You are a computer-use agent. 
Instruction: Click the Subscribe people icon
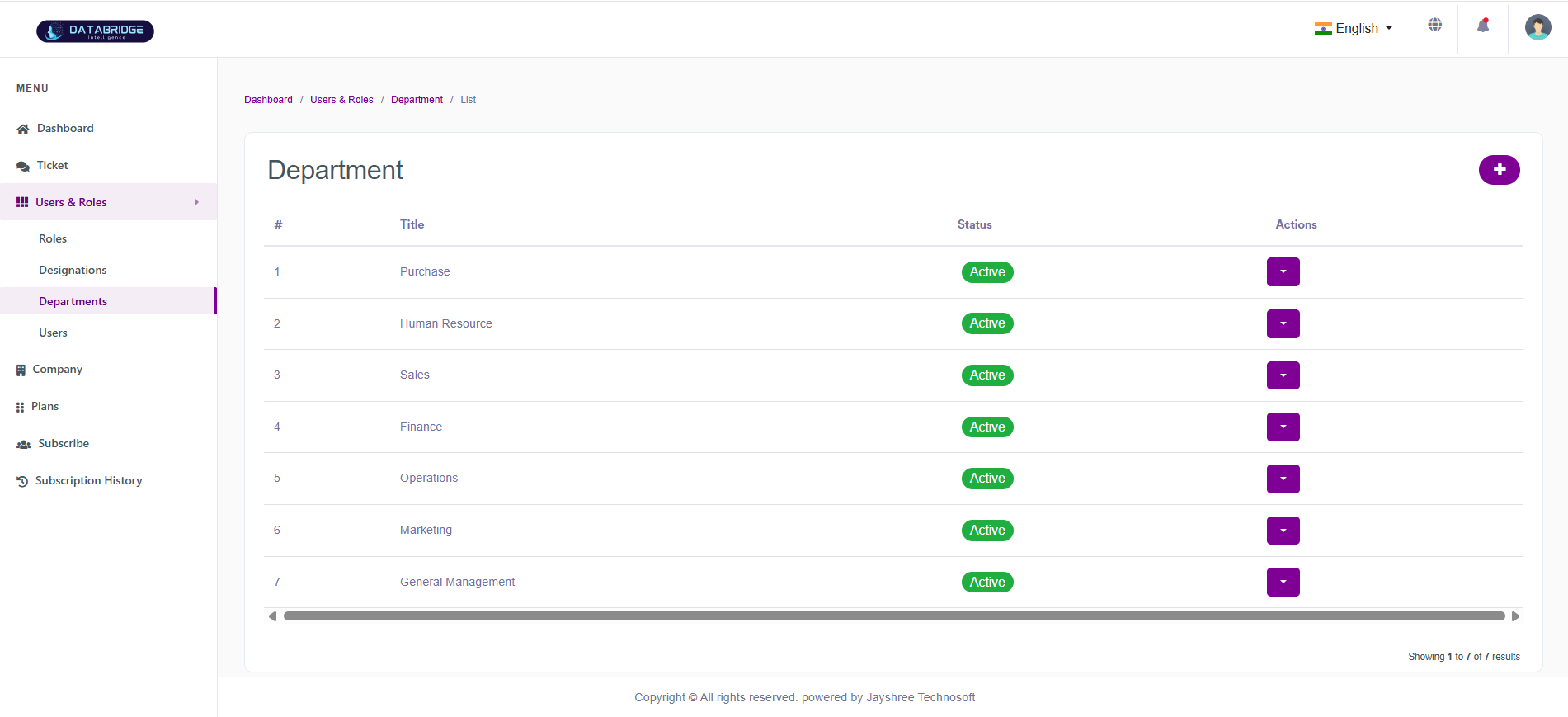pos(24,444)
